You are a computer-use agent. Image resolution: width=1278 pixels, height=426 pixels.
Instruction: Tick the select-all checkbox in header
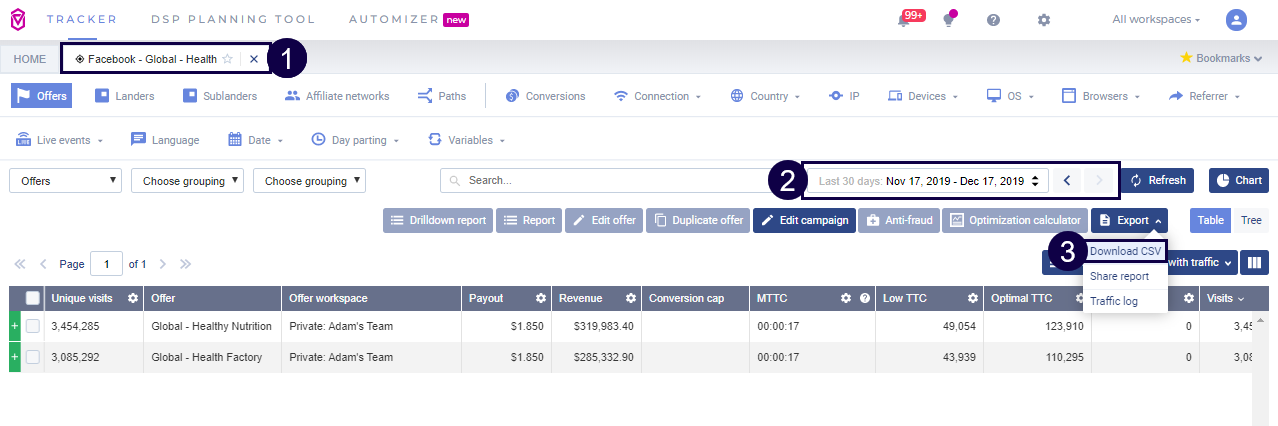[x=33, y=298]
